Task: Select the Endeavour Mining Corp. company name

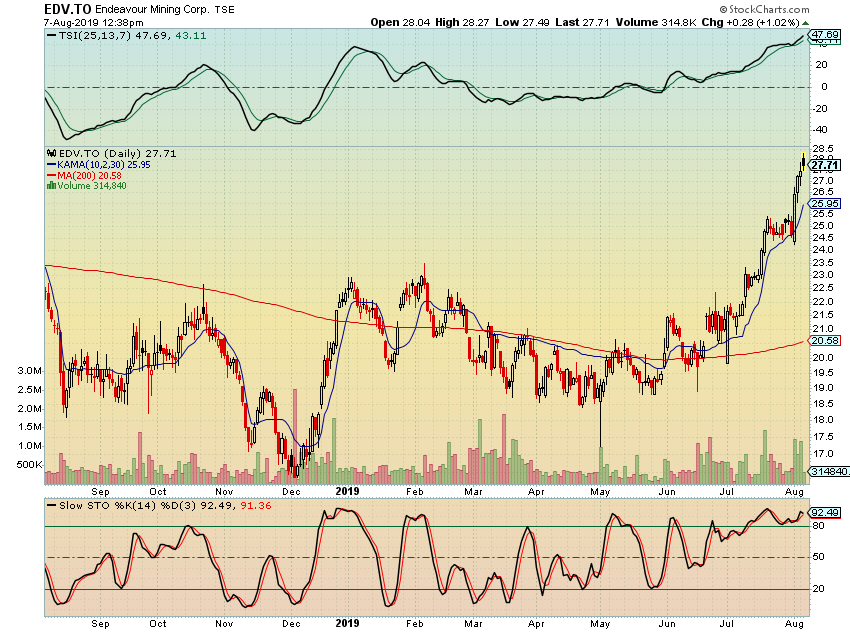Action: [150, 10]
